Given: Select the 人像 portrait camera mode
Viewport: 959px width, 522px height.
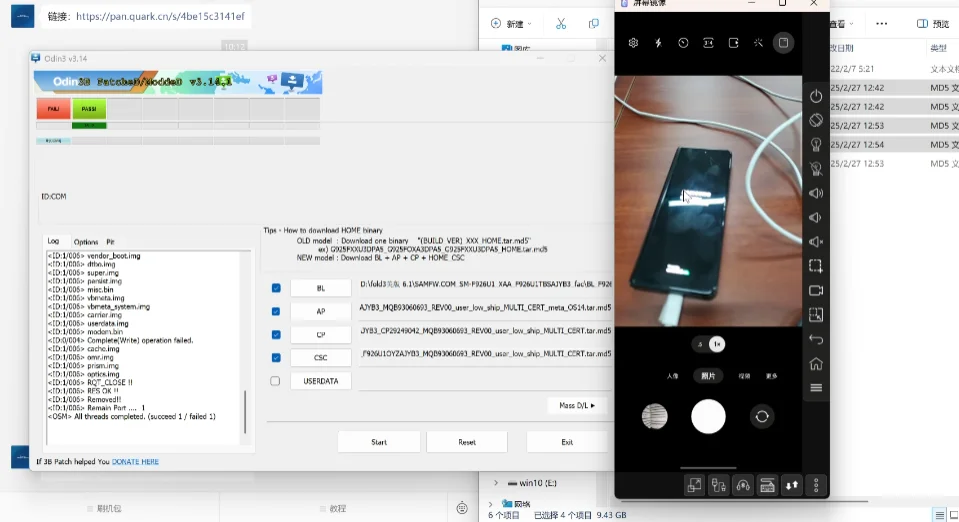Looking at the screenshot, I should (x=672, y=376).
